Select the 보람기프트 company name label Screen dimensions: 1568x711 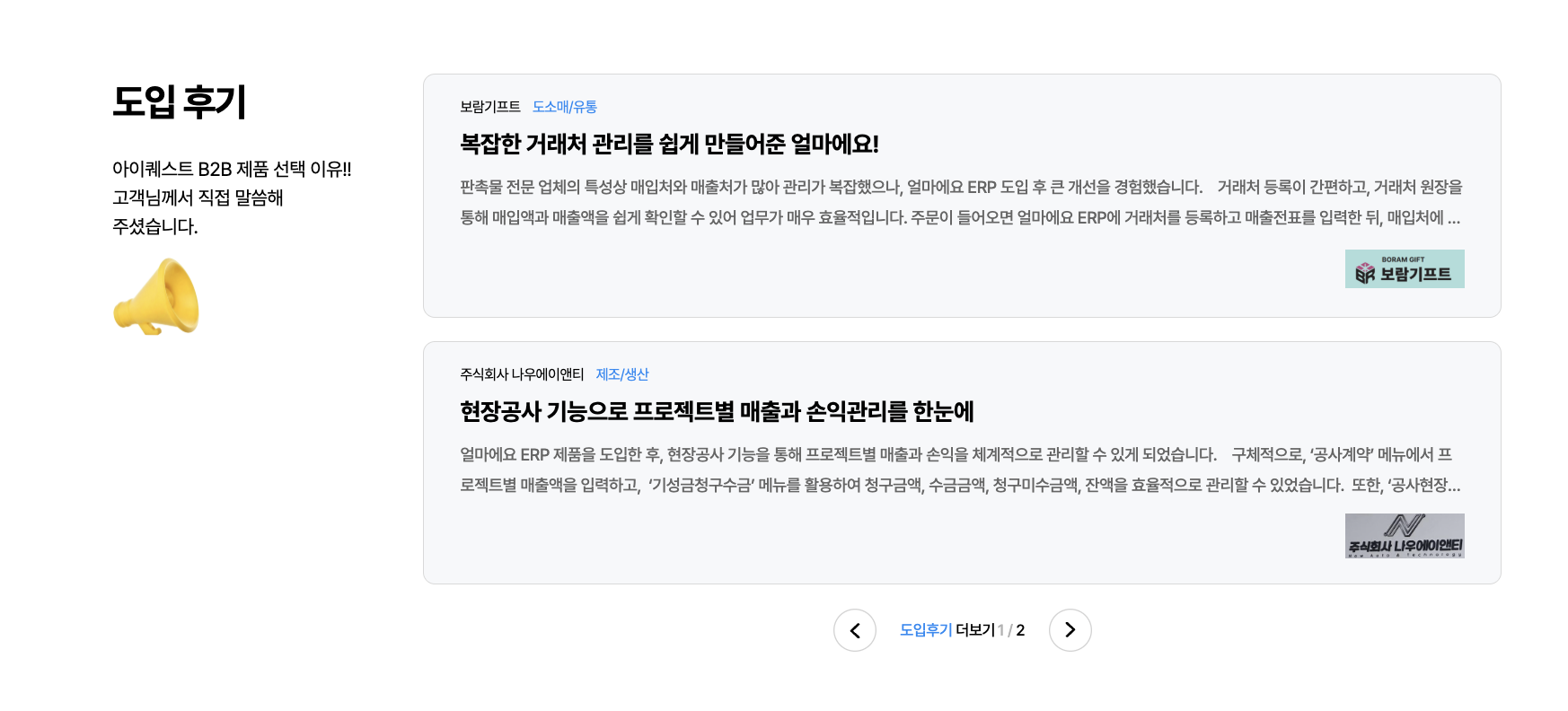click(x=489, y=106)
